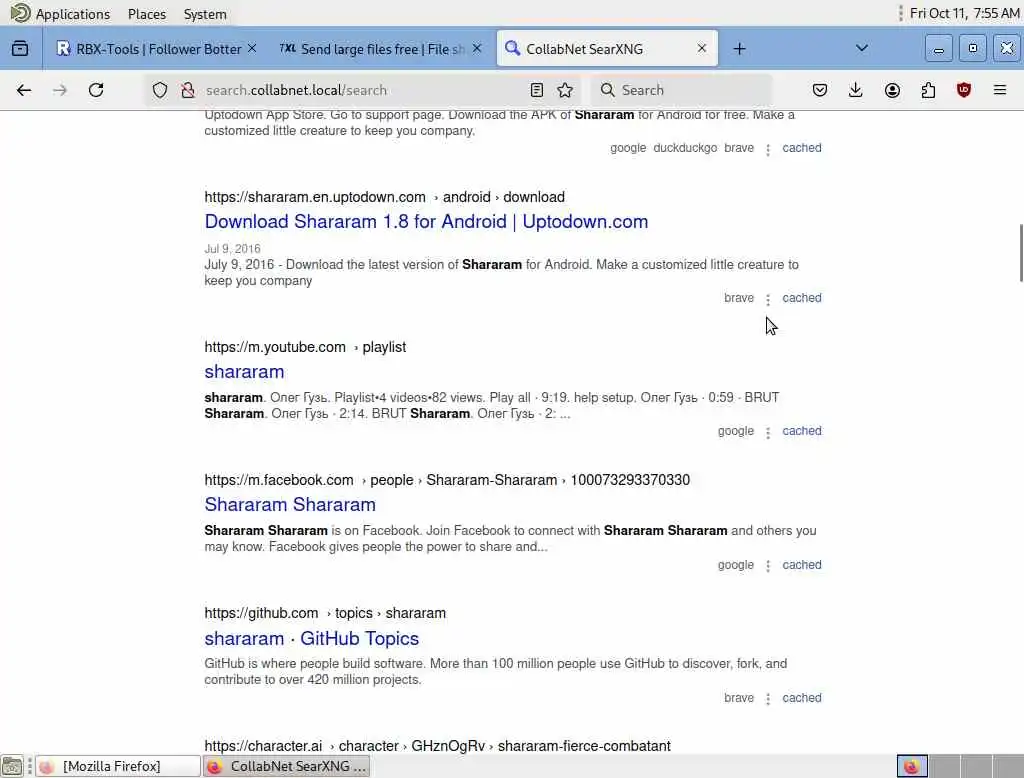Click the github.com URL text
The height and width of the screenshot is (778, 1024).
261,613
